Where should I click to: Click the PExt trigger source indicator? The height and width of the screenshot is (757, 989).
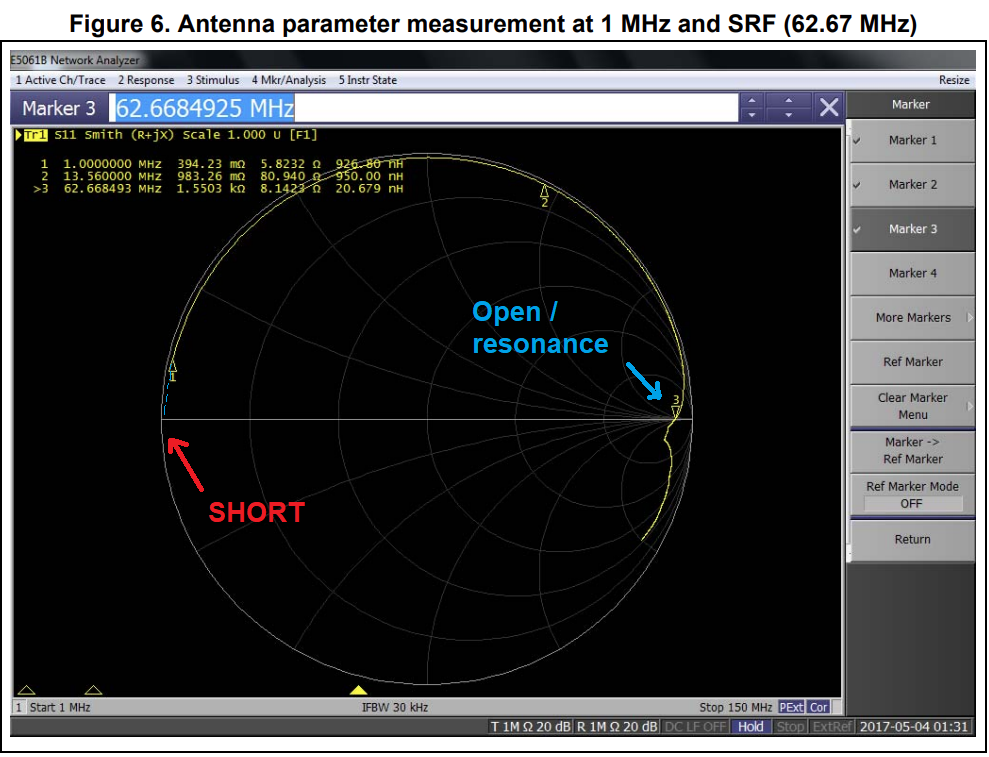pyautogui.click(x=789, y=707)
